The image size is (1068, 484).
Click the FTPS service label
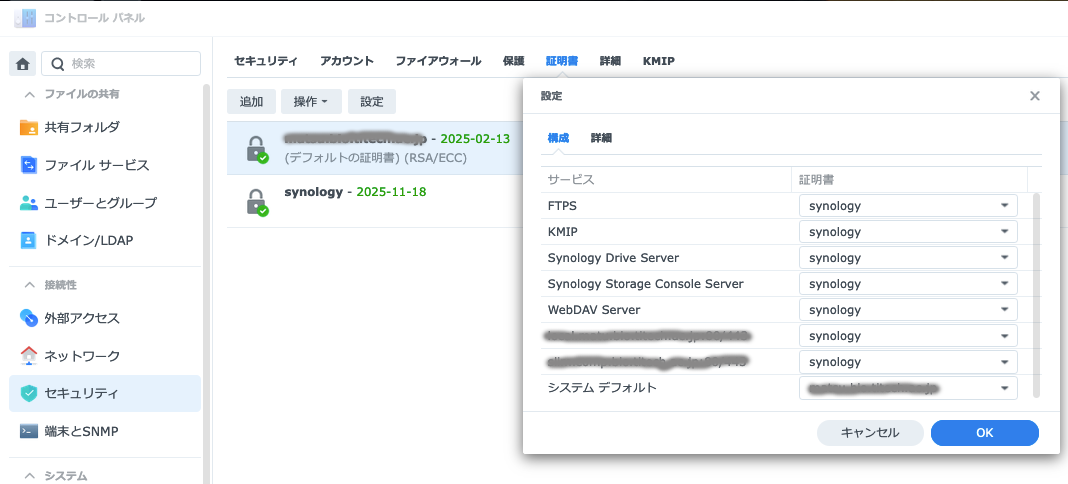point(563,206)
